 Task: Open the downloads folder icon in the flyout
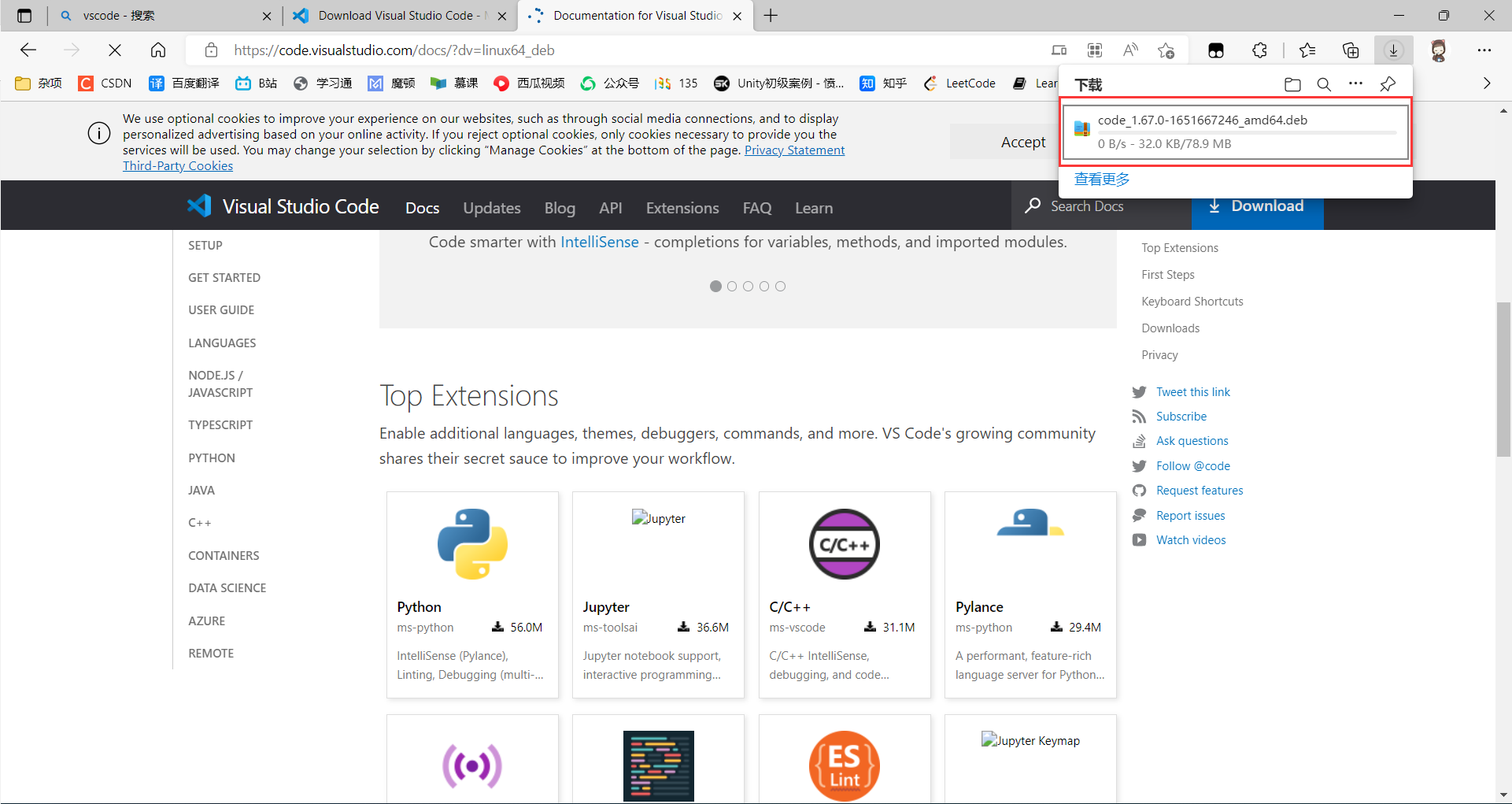(1292, 84)
